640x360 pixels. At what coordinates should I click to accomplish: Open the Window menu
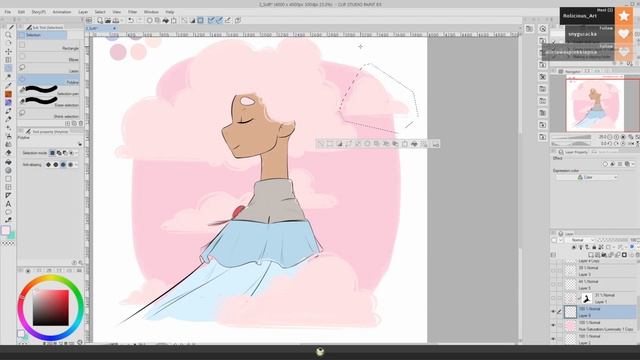tap(151, 12)
